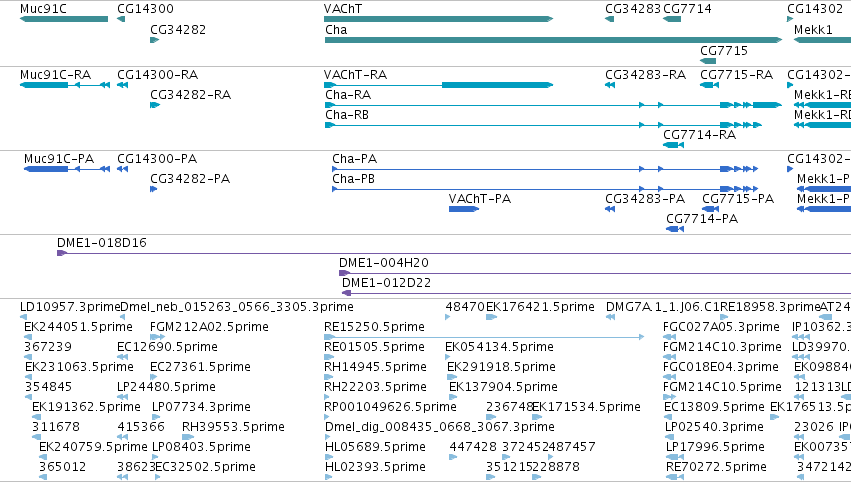Click the DME1-012D22 clone label
Screen dimensions: 851x482
click(x=386, y=283)
